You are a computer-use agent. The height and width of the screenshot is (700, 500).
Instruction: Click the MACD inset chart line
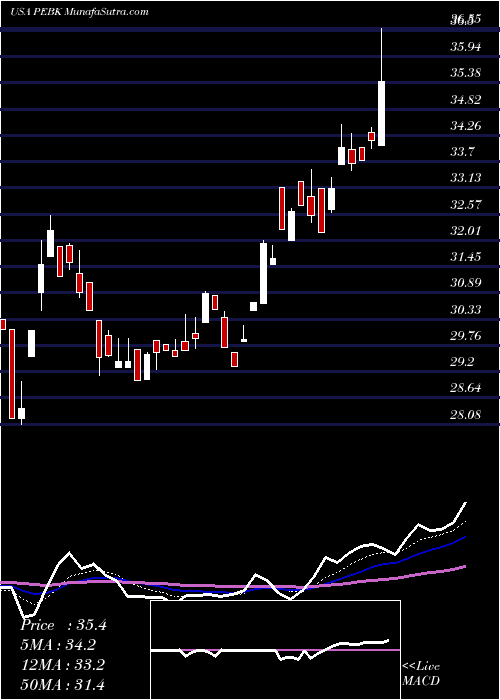[270, 650]
